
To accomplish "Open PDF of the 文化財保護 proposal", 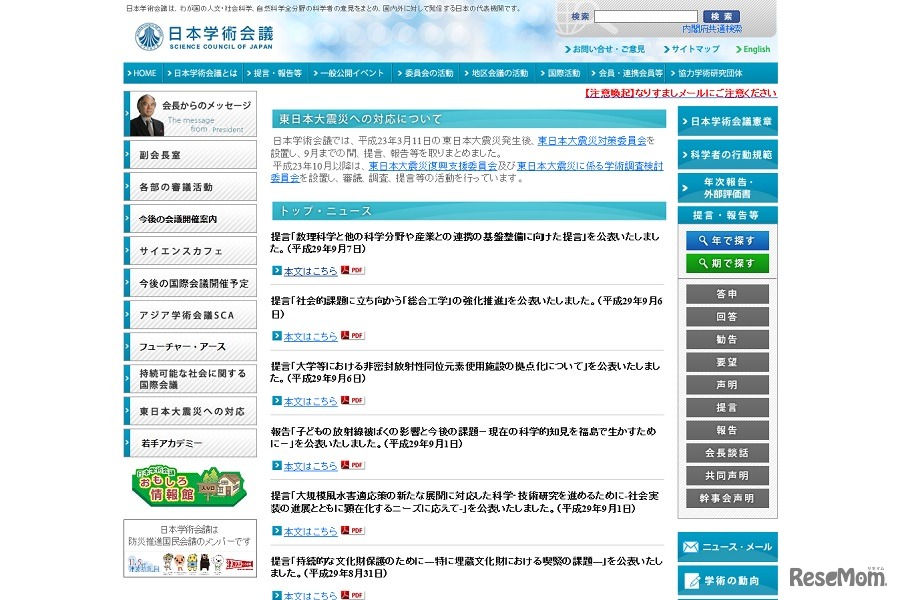I will pos(352,593).
